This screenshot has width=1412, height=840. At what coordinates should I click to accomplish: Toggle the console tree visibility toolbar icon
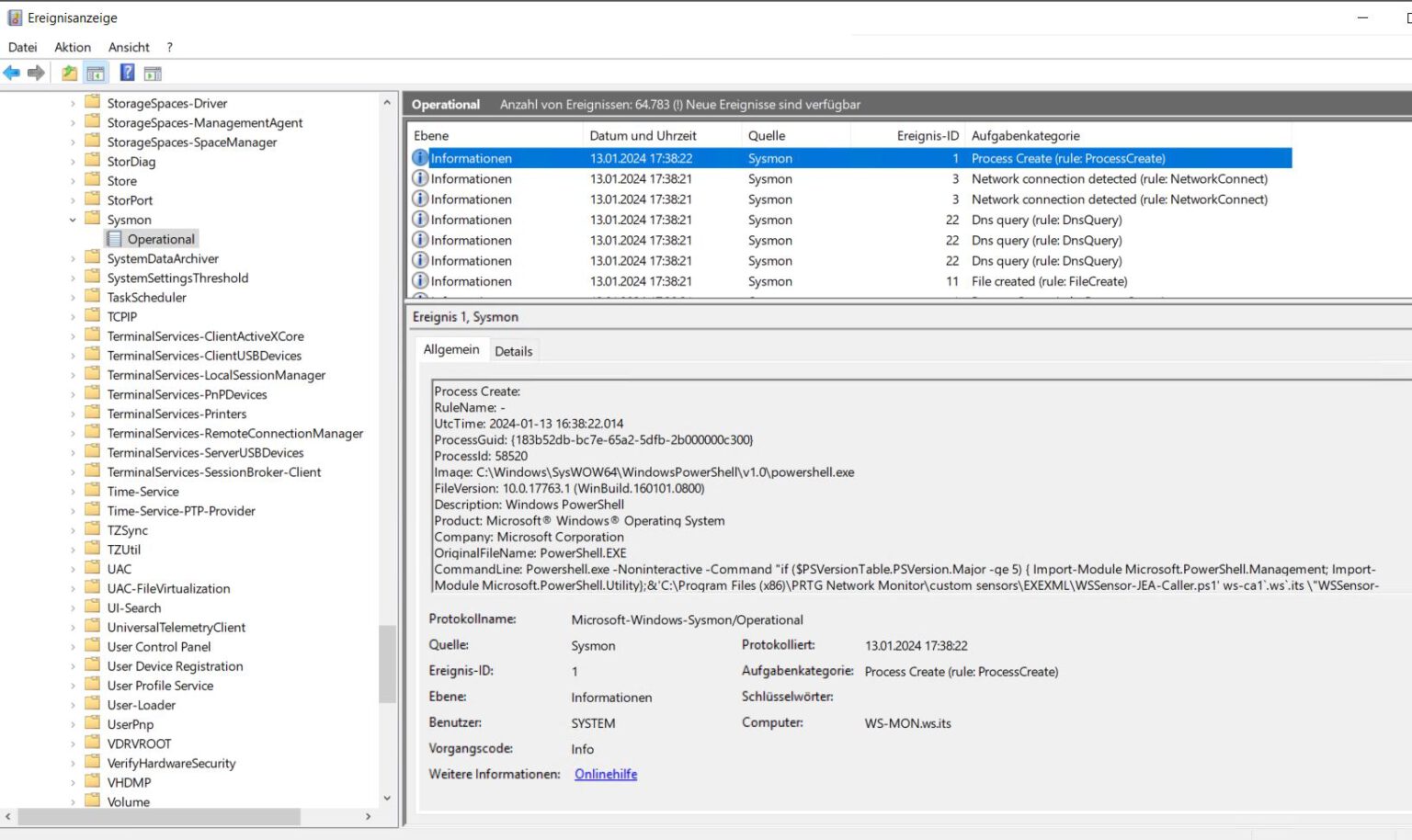[96, 73]
